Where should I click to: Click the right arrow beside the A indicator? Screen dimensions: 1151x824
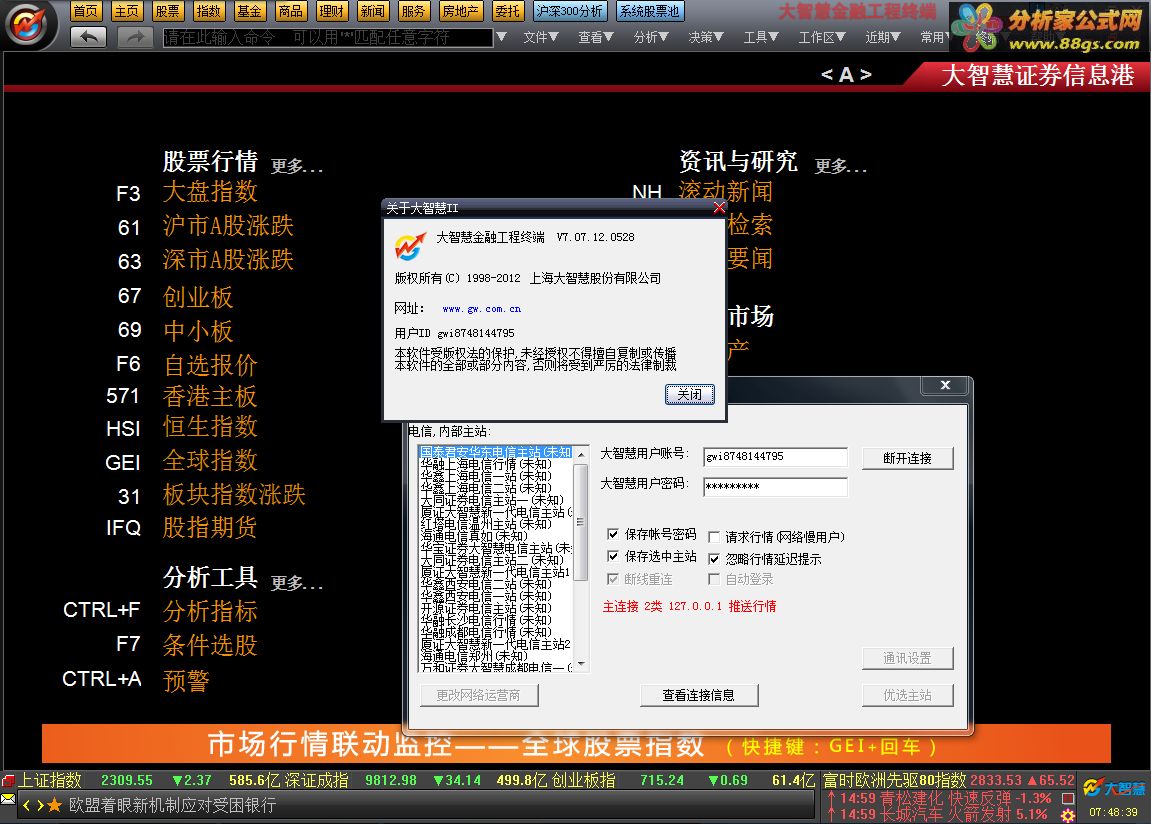(865, 75)
